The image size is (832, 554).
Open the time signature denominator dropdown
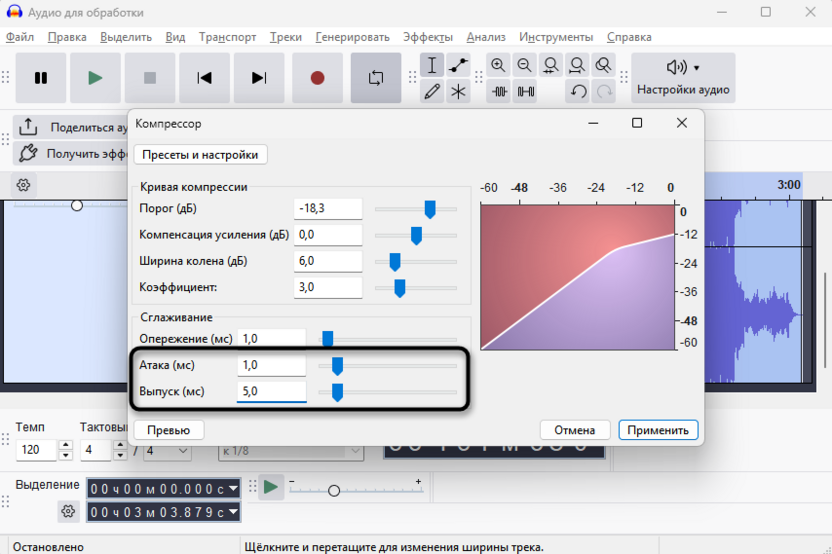coord(167,450)
